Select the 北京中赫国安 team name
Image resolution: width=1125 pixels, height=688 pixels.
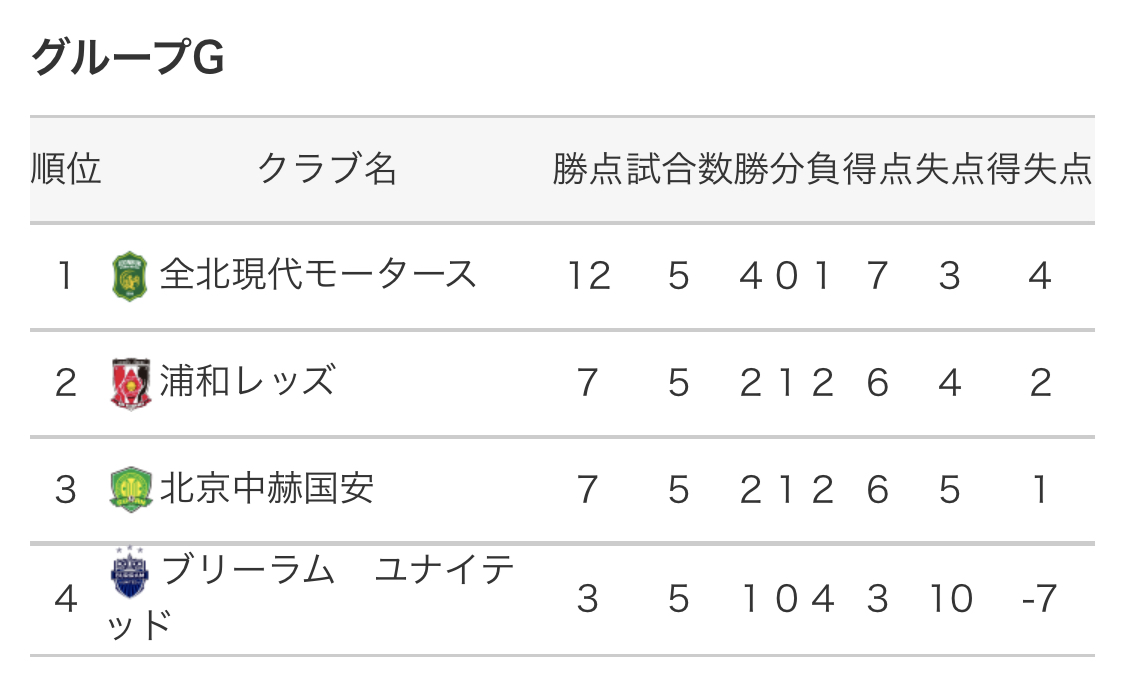(266, 489)
